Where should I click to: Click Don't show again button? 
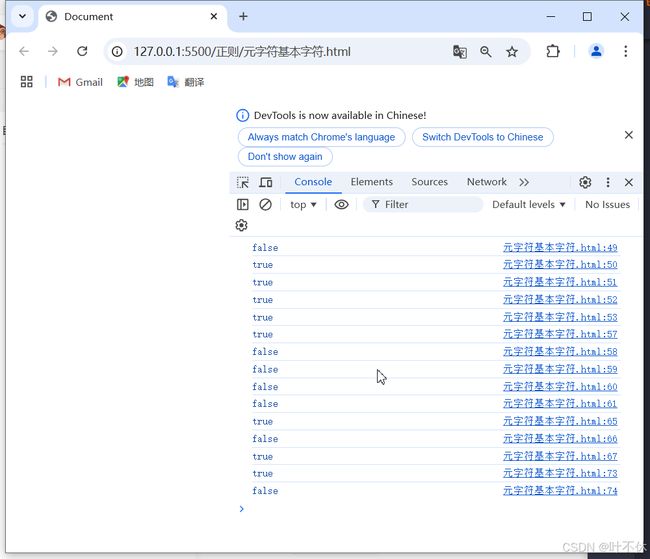coord(285,157)
